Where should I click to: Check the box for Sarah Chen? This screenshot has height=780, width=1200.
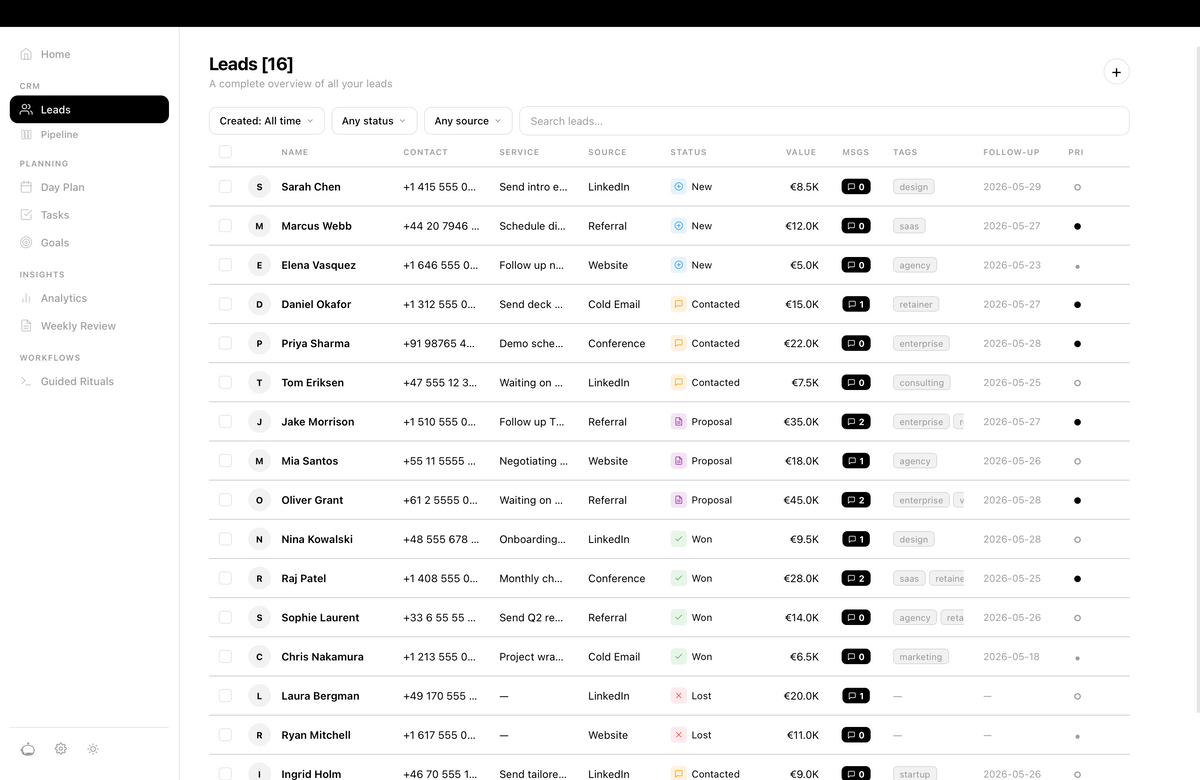225,187
